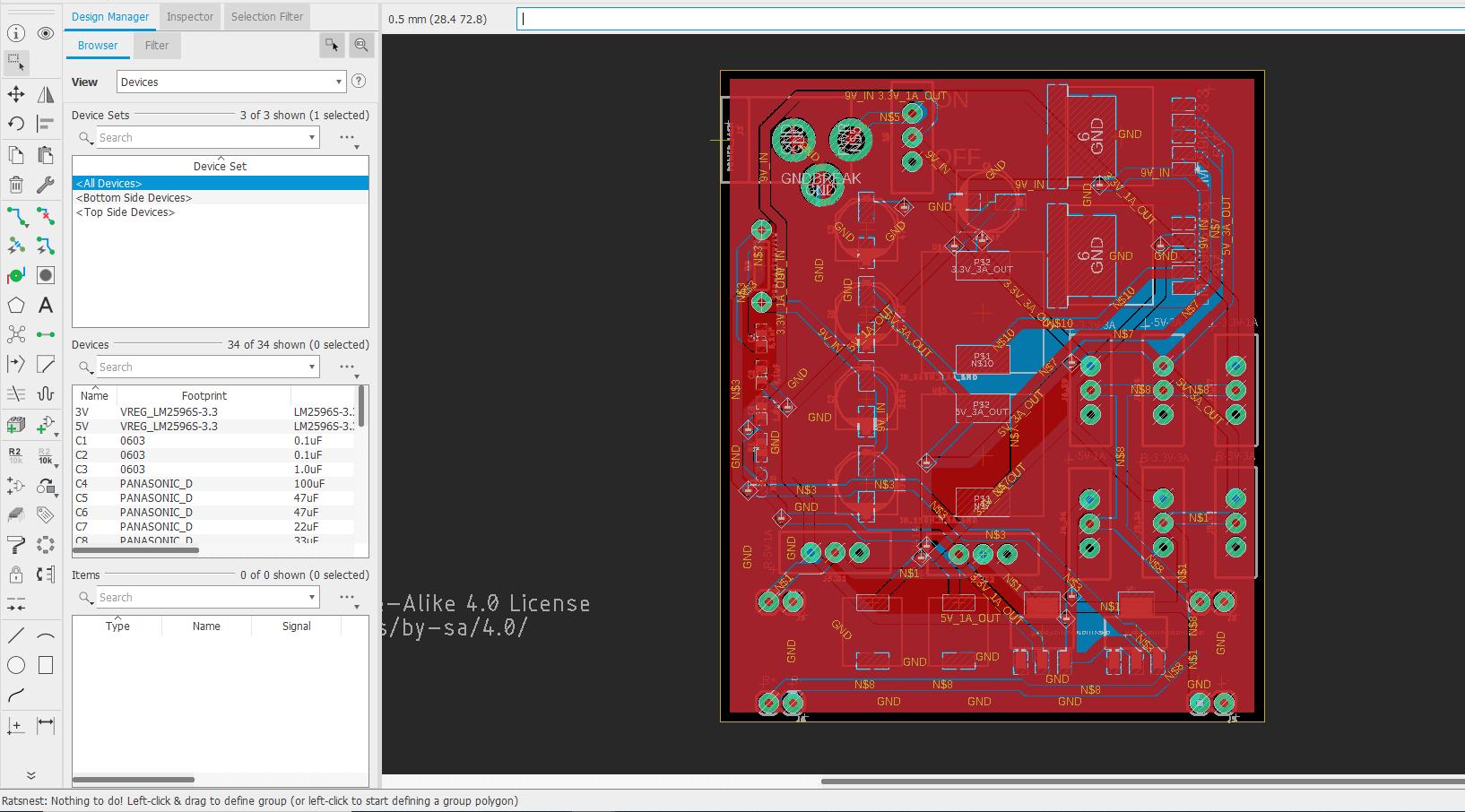Select the Route Airwire tool

point(15,216)
